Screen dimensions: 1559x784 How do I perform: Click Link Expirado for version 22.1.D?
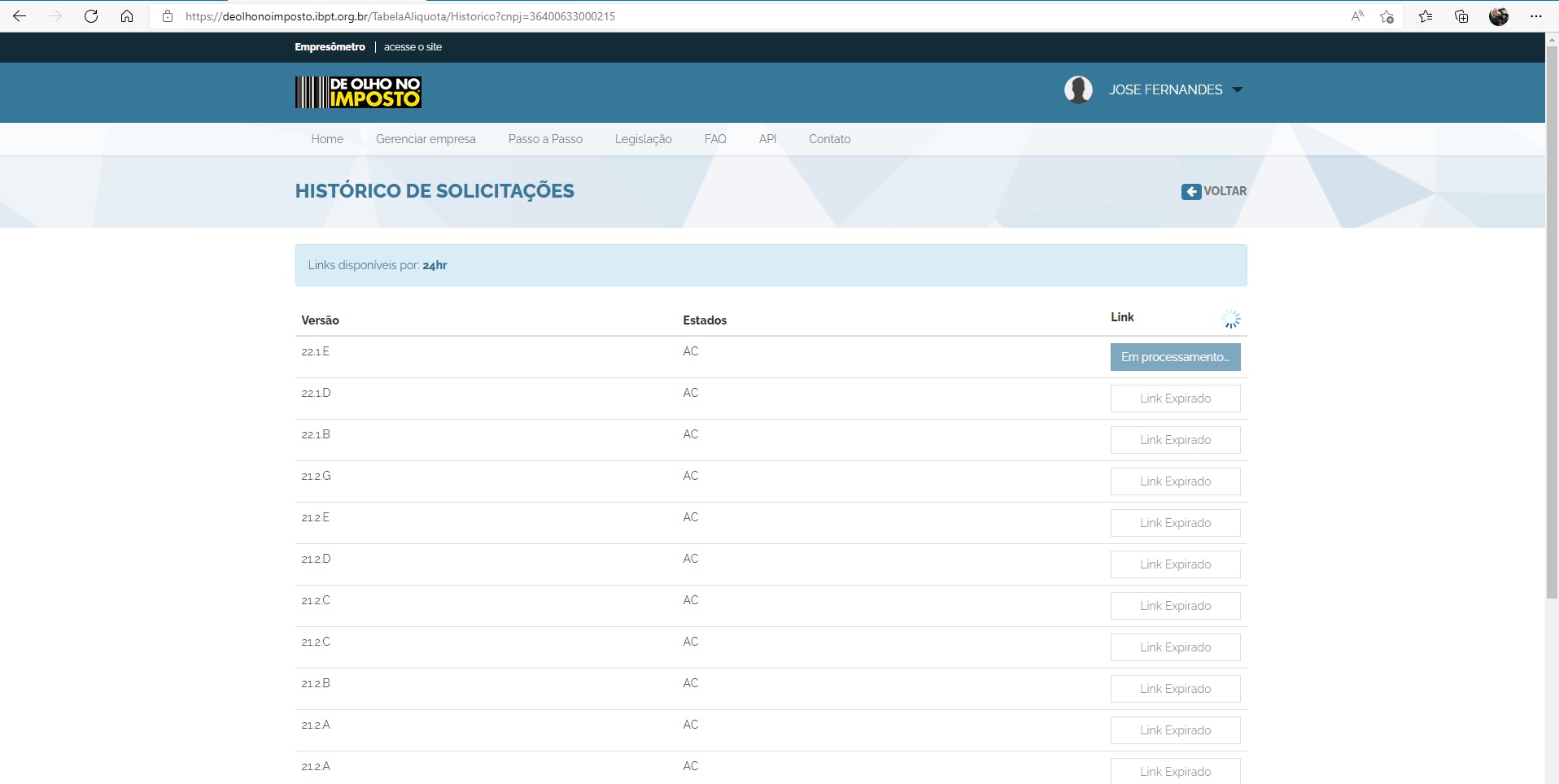(x=1175, y=399)
